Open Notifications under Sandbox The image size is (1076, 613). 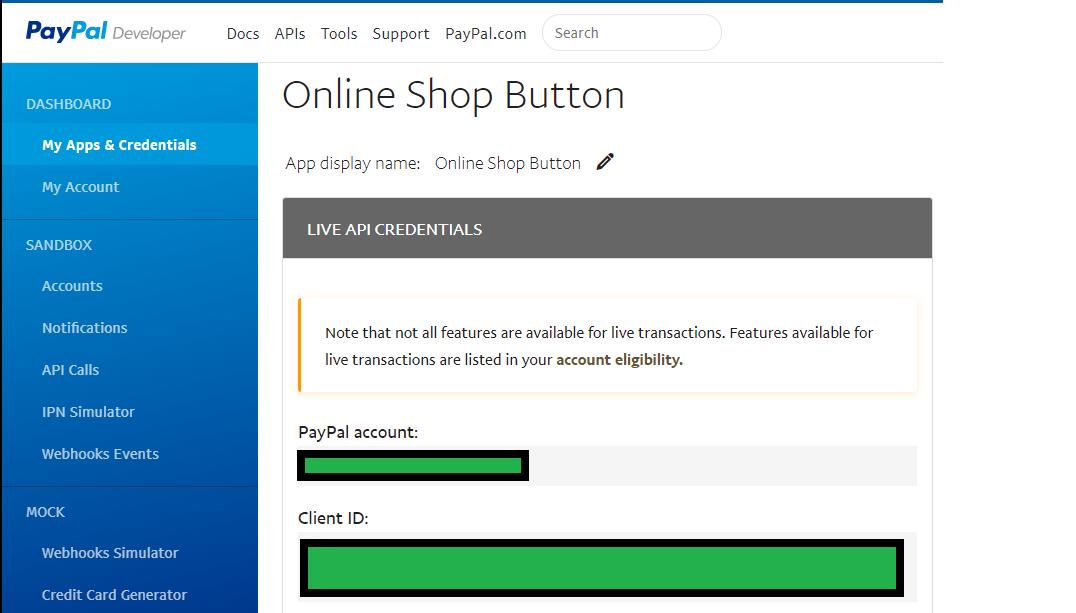(84, 327)
